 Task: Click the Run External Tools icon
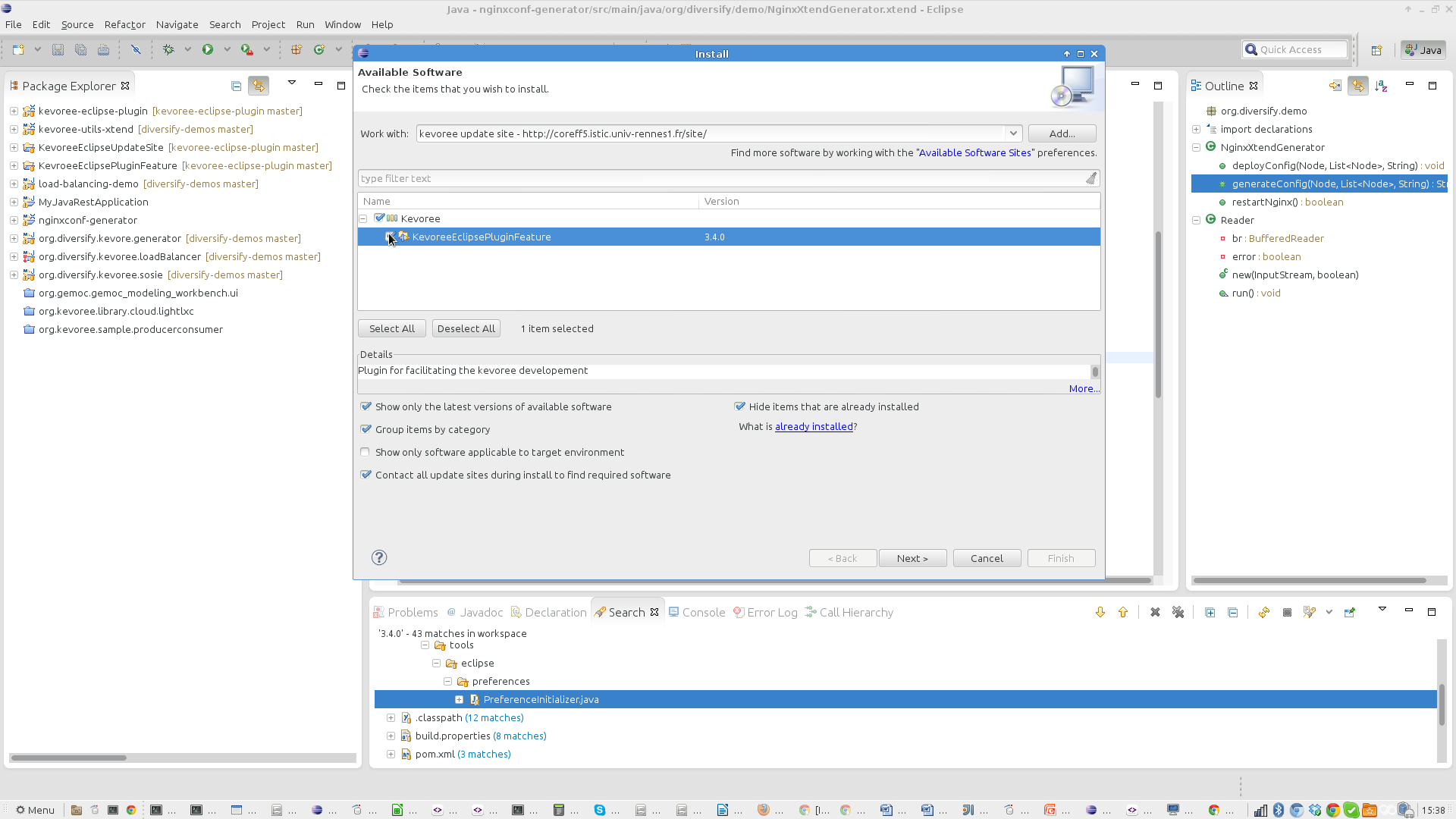coord(246,49)
